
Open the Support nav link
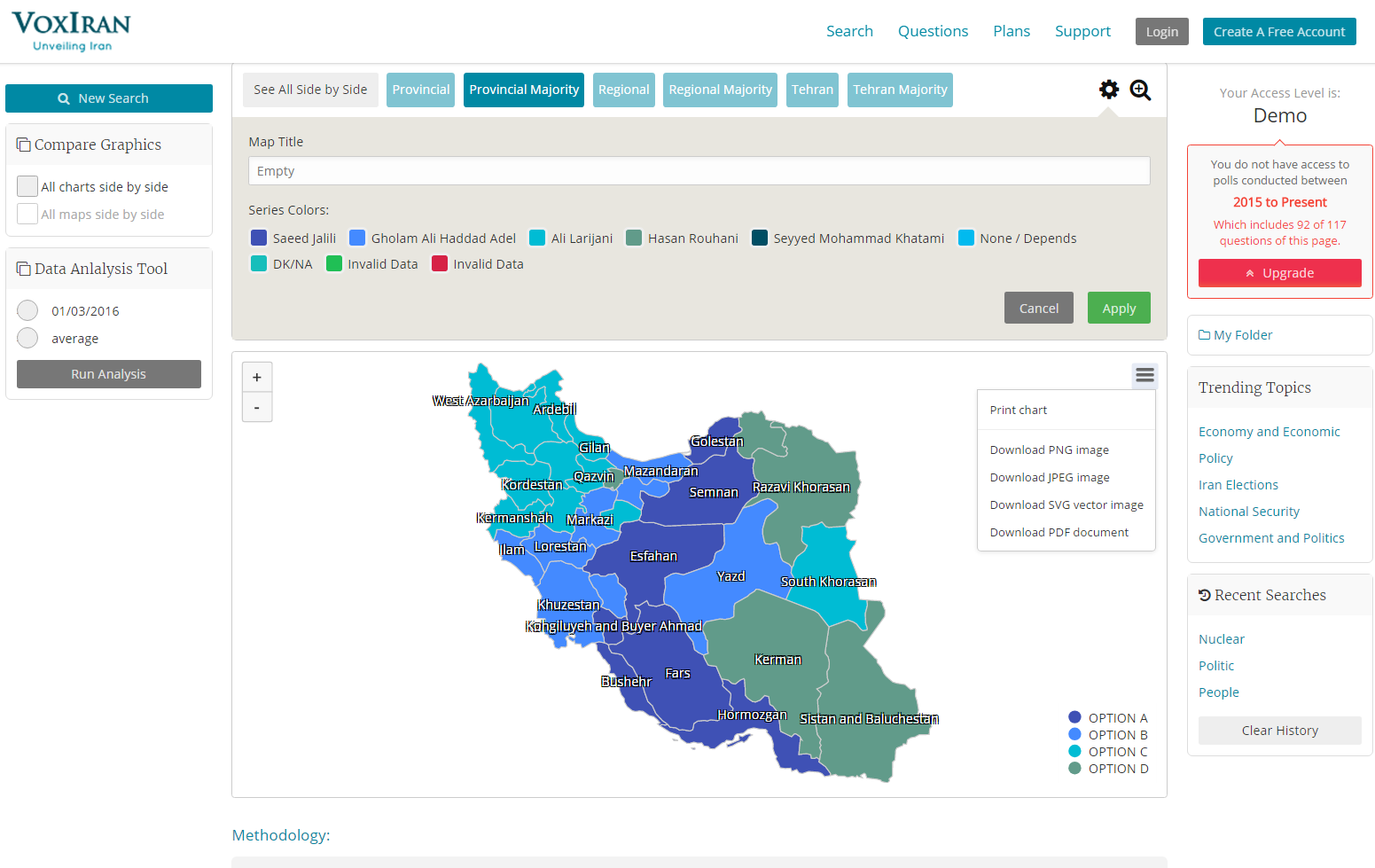pos(1082,31)
